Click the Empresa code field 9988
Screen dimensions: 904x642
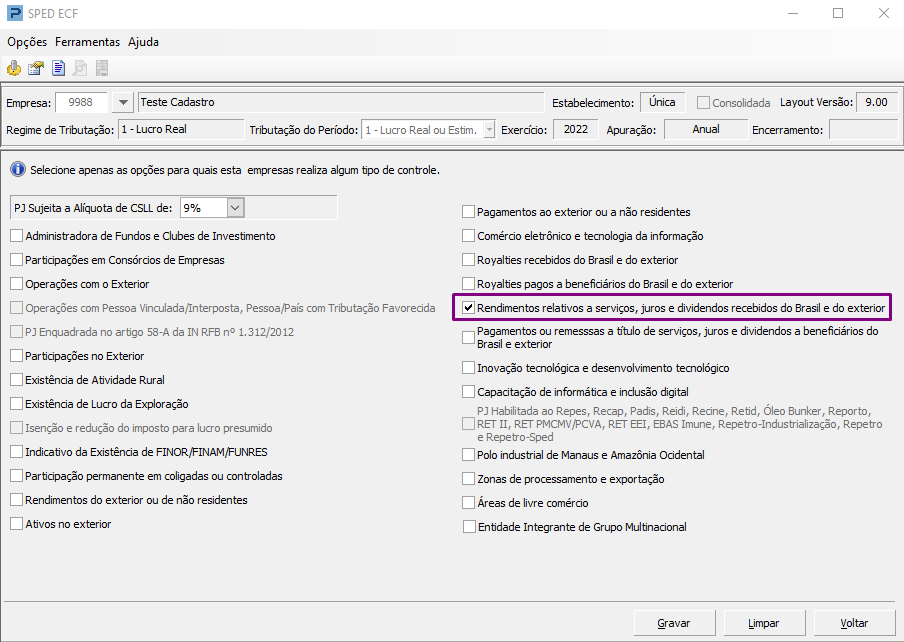(x=81, y=103)
